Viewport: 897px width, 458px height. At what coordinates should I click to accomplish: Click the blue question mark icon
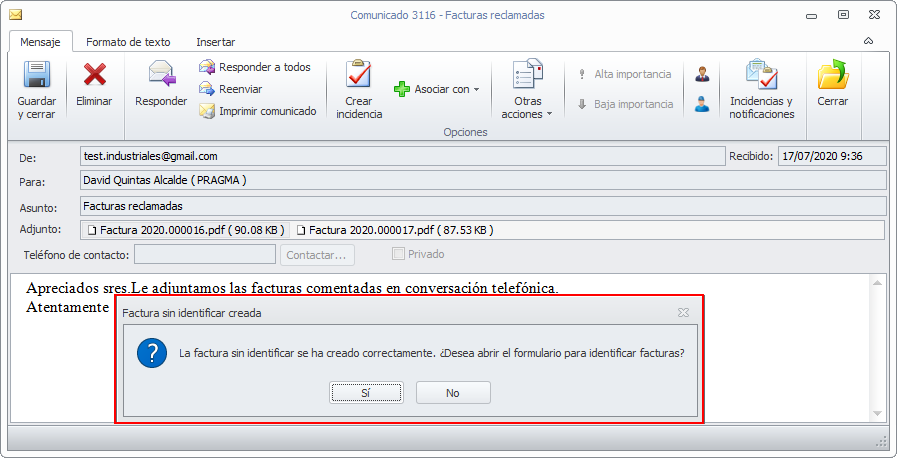coord(152,353)
